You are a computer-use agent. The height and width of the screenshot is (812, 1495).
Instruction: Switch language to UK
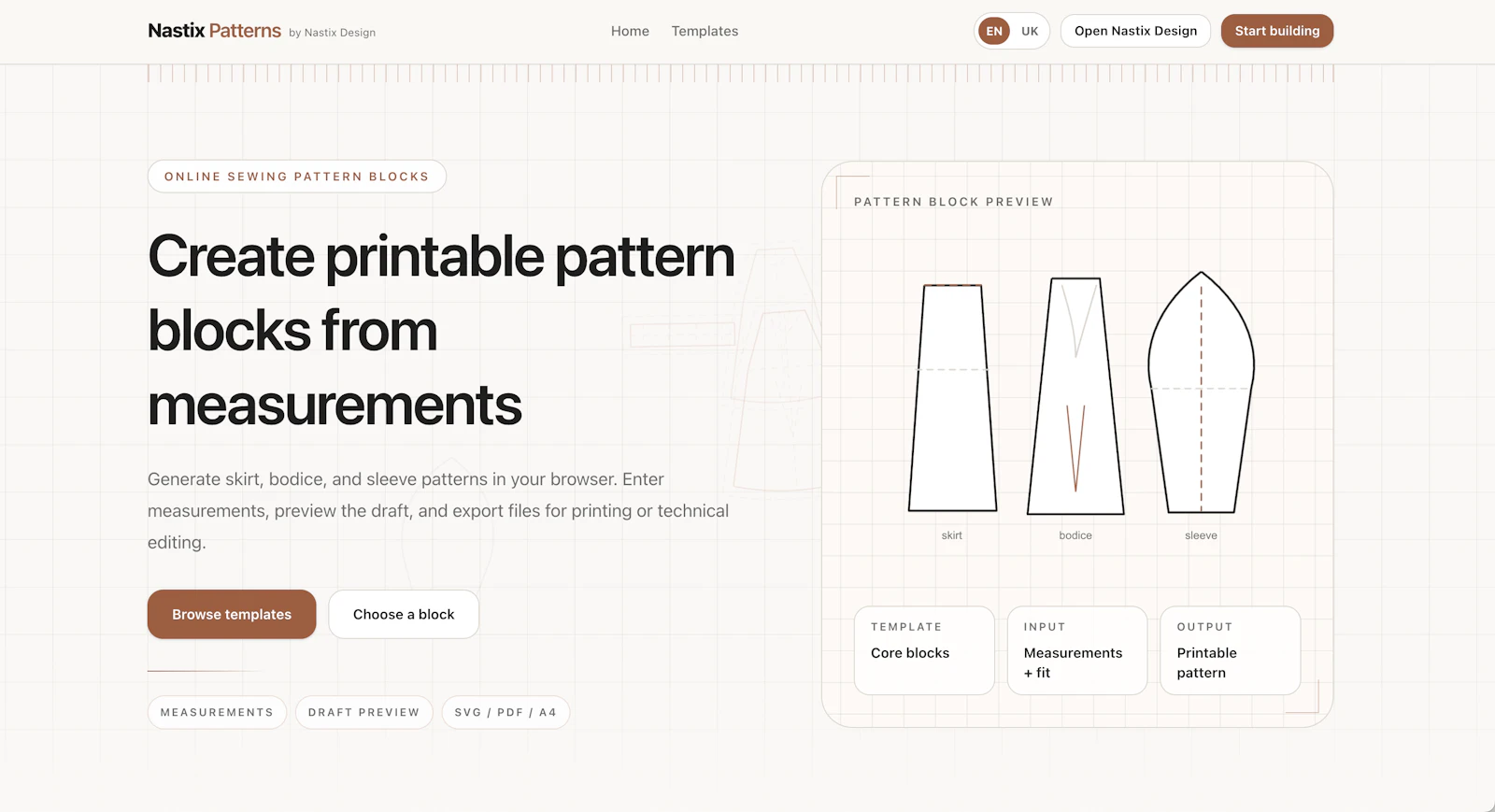tap(1030, 31)
